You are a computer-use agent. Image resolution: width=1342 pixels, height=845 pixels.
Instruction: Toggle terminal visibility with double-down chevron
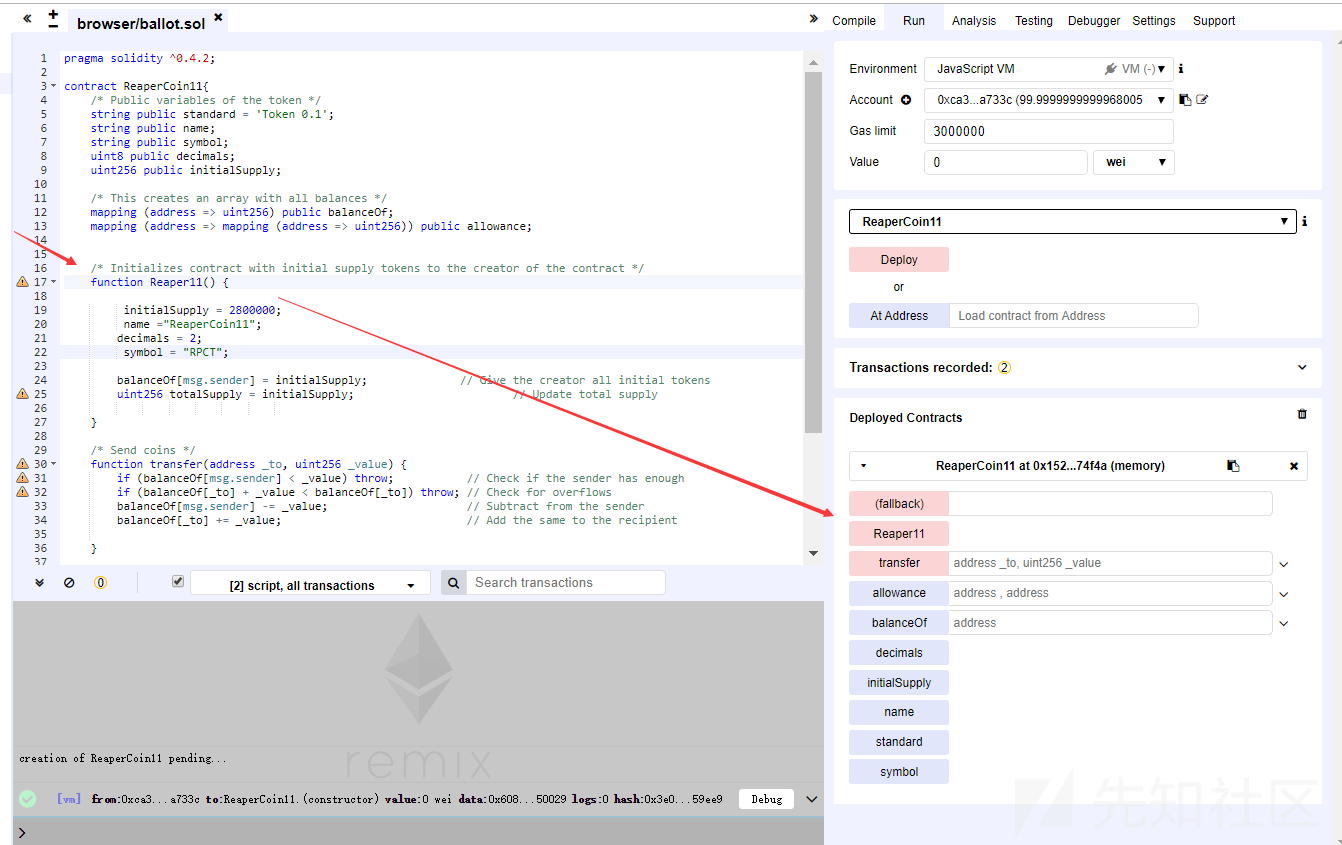pyautogui.click(x=39, y=582)
